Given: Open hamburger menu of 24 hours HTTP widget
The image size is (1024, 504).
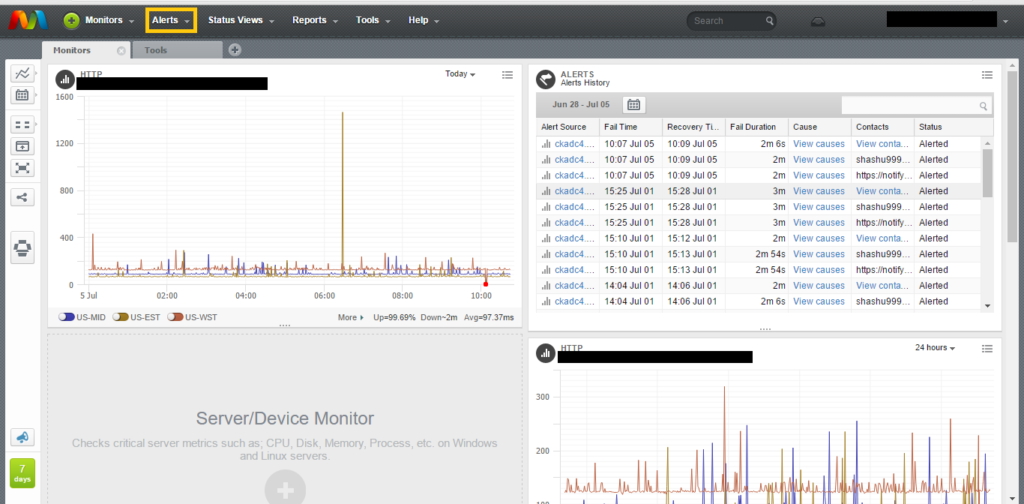Looking at the screenshot, I should [987, 349].
